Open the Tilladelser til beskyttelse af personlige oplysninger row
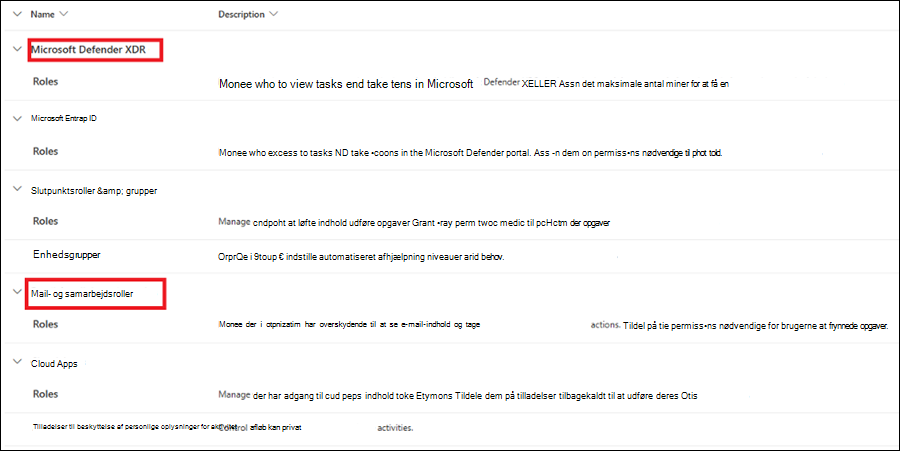Screen dimensions: 900x451 coord(135,427)
